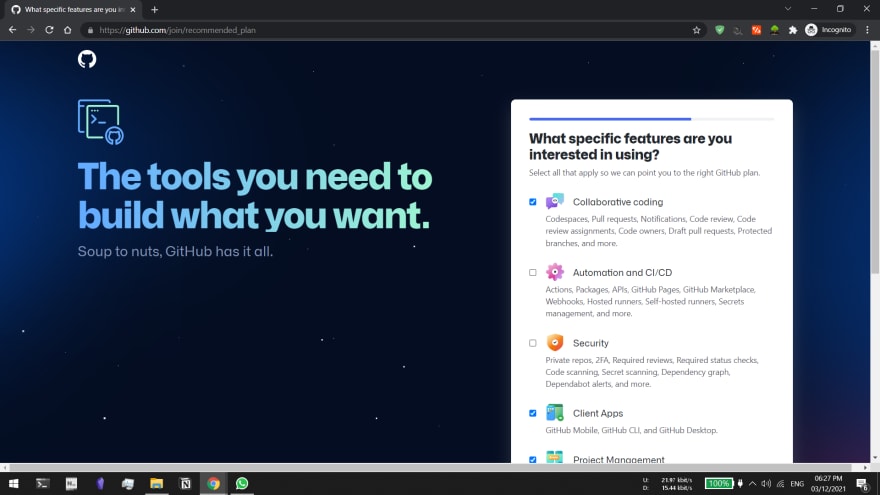
Task: Open the terminal app in the taskbar
Action: coord(42,483)
